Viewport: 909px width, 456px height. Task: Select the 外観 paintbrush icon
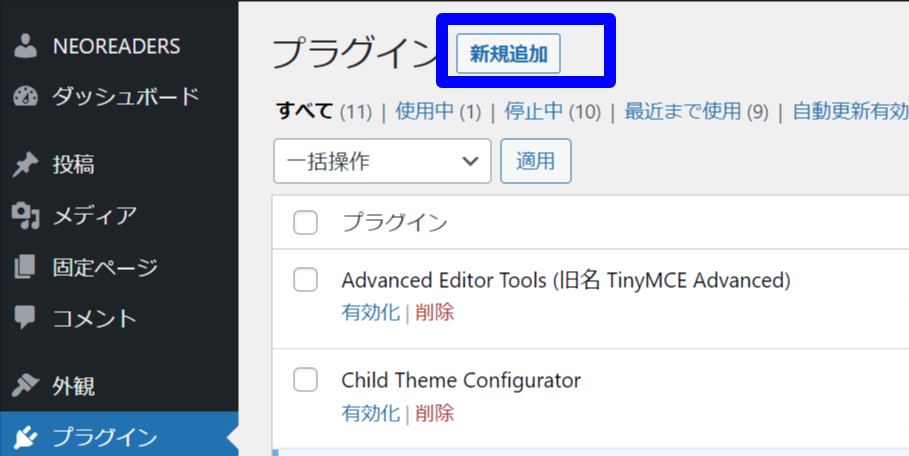(25, 386)
